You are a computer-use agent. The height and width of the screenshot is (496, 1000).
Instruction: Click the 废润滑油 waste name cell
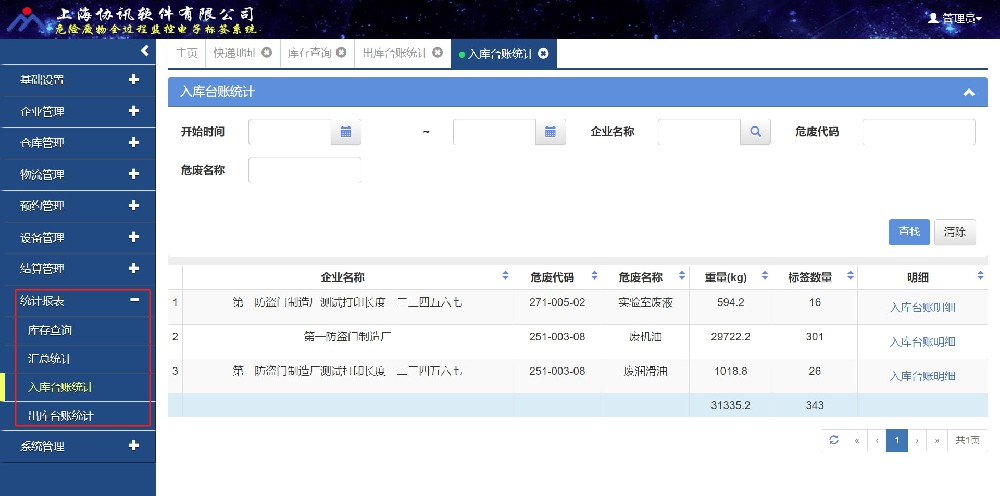(x=645, y=371)
